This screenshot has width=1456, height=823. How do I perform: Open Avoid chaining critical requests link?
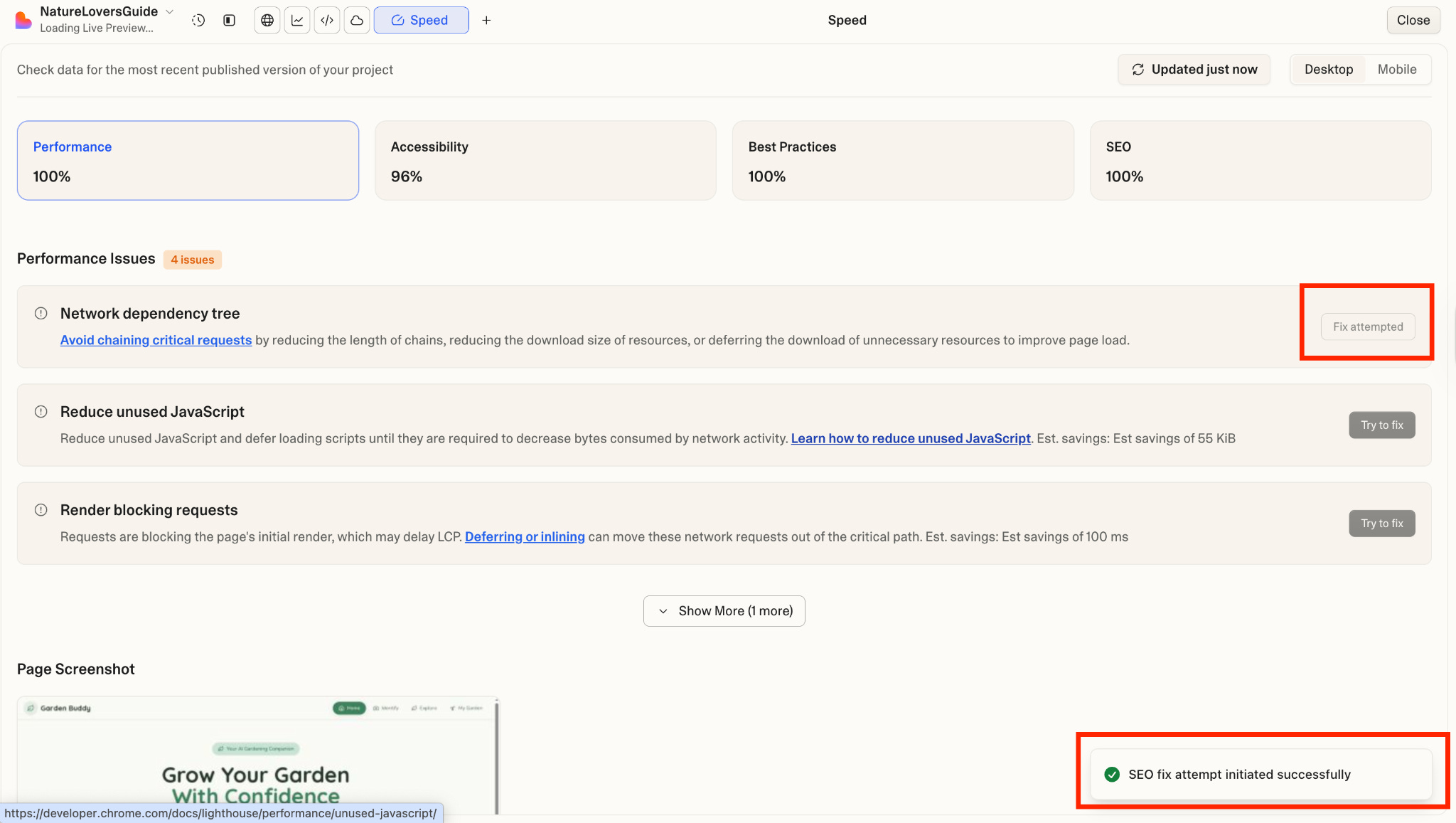[x=156, y=340]
